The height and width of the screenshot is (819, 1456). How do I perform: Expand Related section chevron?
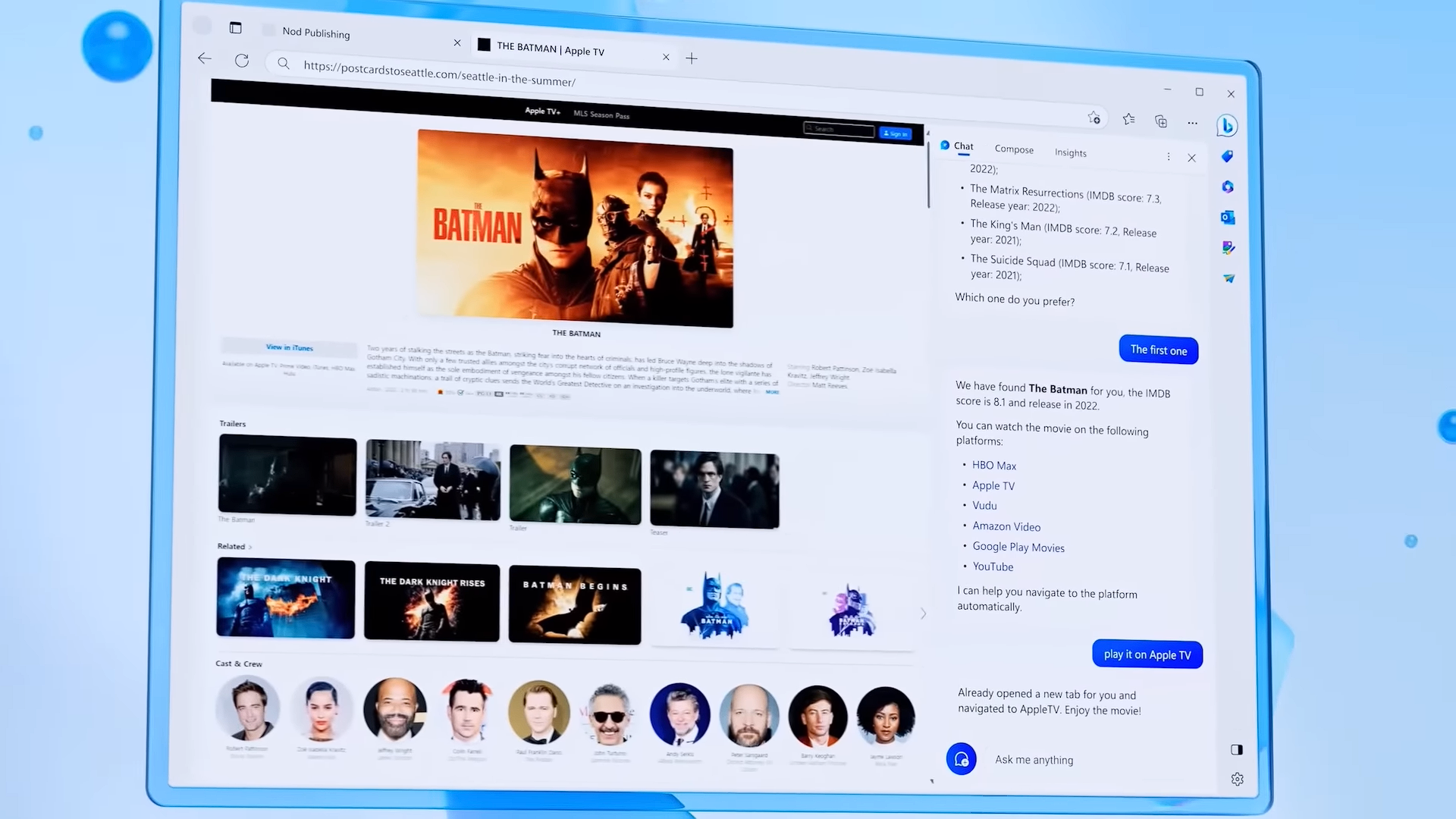click(x=250, y=547)
